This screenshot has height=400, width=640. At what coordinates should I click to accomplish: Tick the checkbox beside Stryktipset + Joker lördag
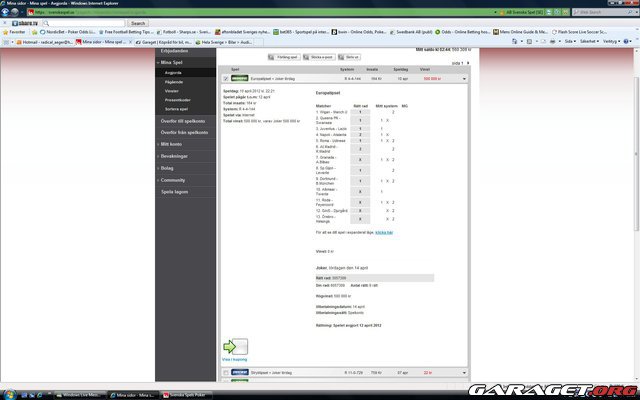224,372
